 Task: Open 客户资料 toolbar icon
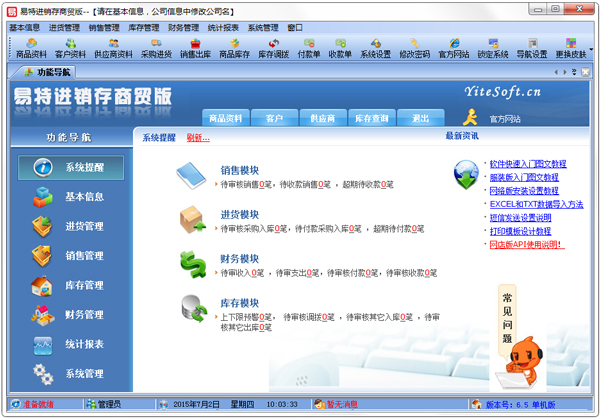(70, 49)
